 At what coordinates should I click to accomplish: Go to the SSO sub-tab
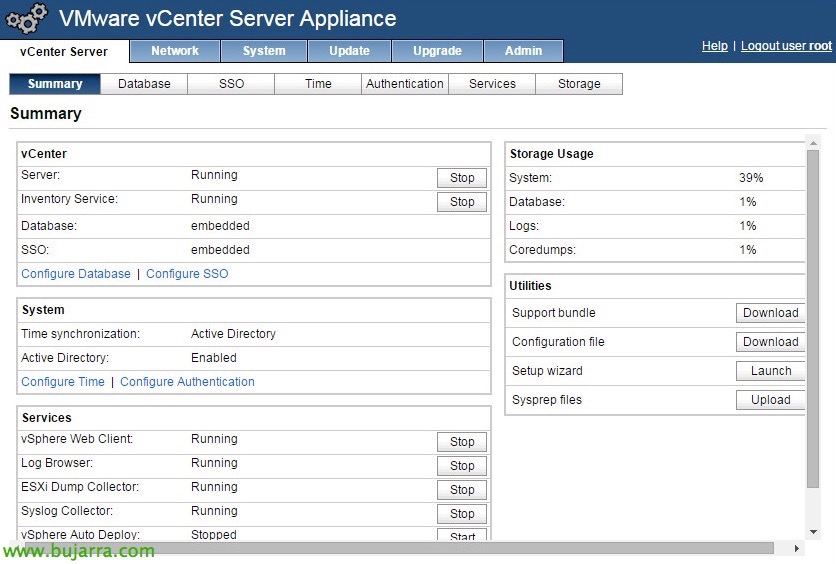click(x=231, y=84)
